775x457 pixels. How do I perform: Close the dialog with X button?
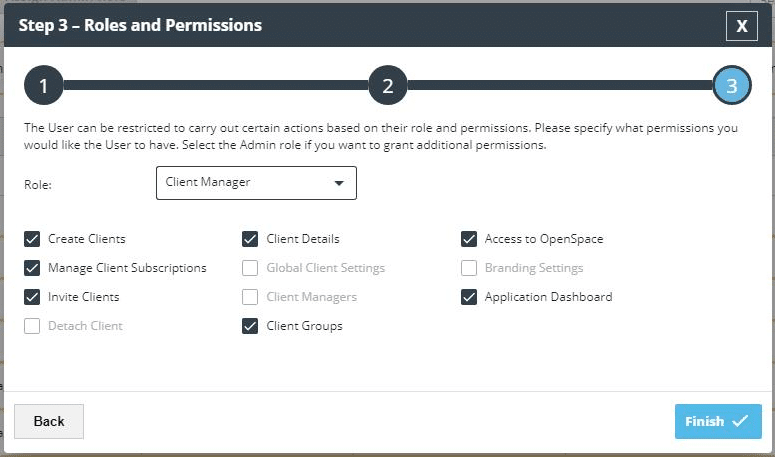pos(742,26)
